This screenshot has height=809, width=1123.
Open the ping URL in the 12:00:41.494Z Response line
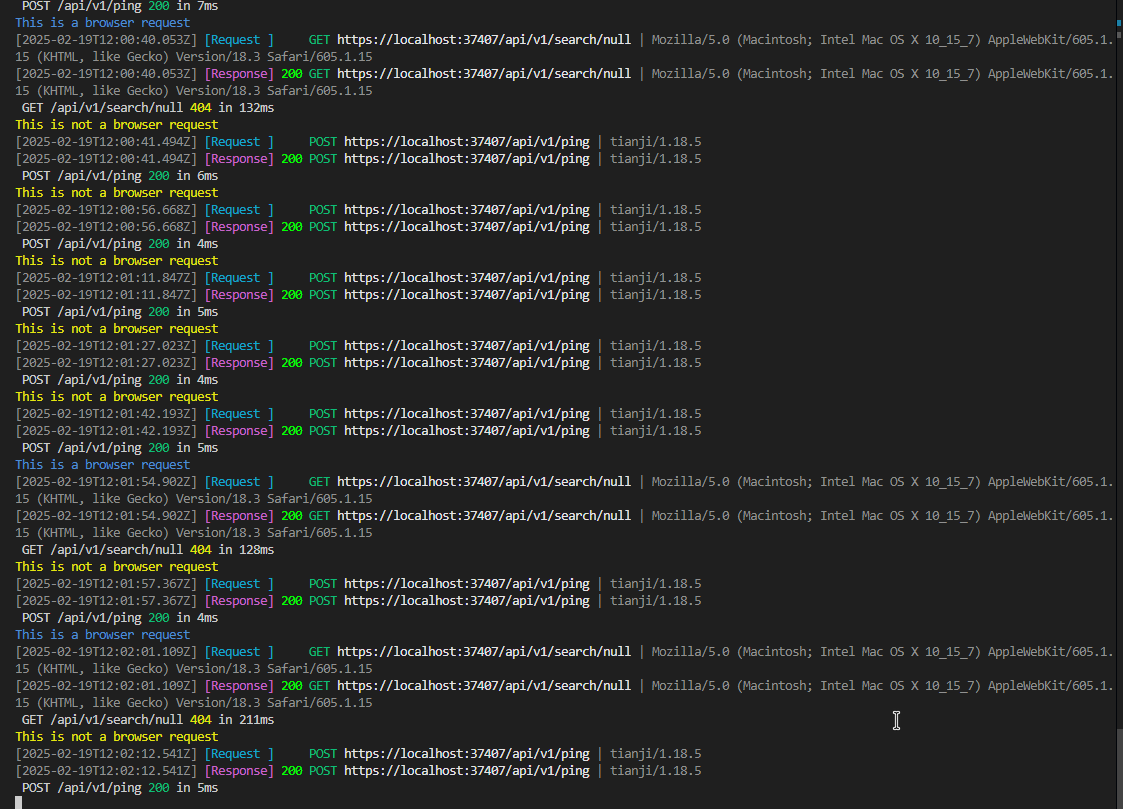click(x=467, y=159)
